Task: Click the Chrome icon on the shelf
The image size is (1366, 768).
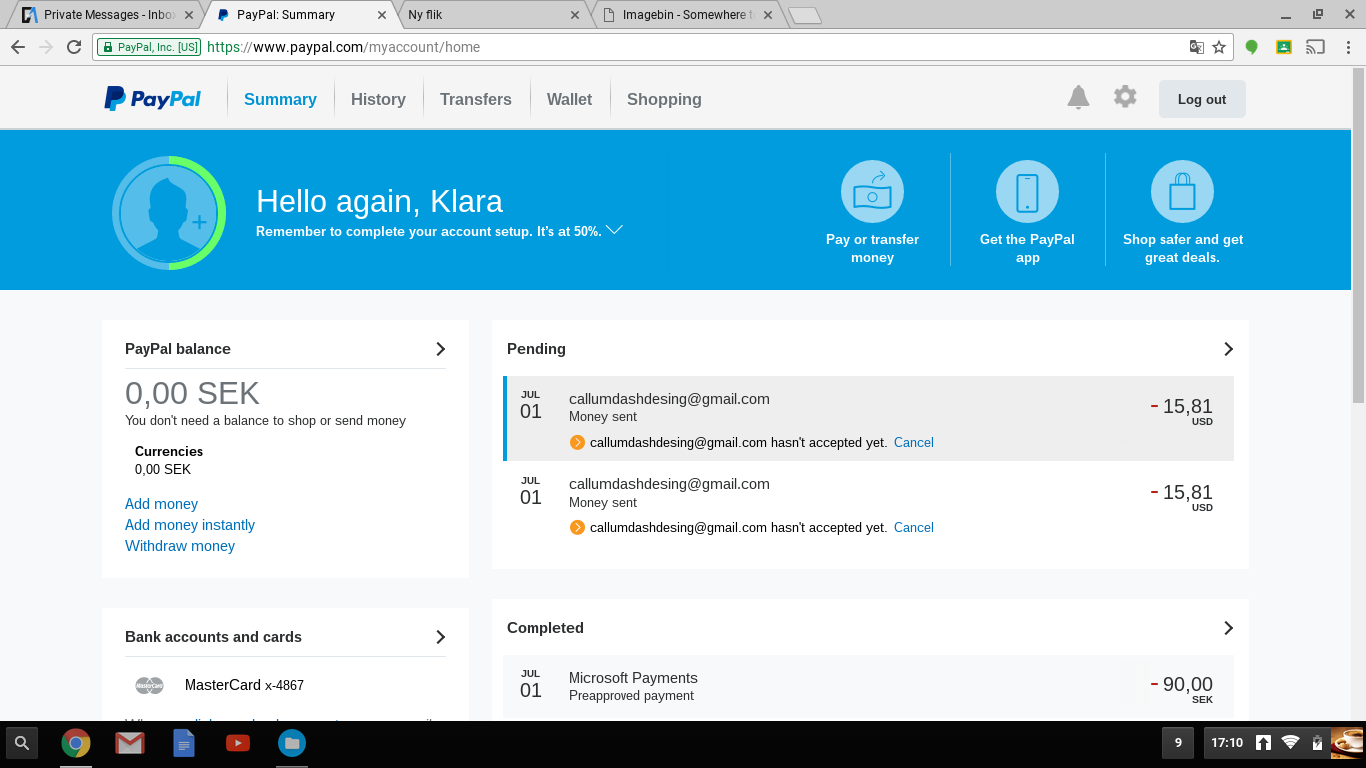Action: click(76, 743)
